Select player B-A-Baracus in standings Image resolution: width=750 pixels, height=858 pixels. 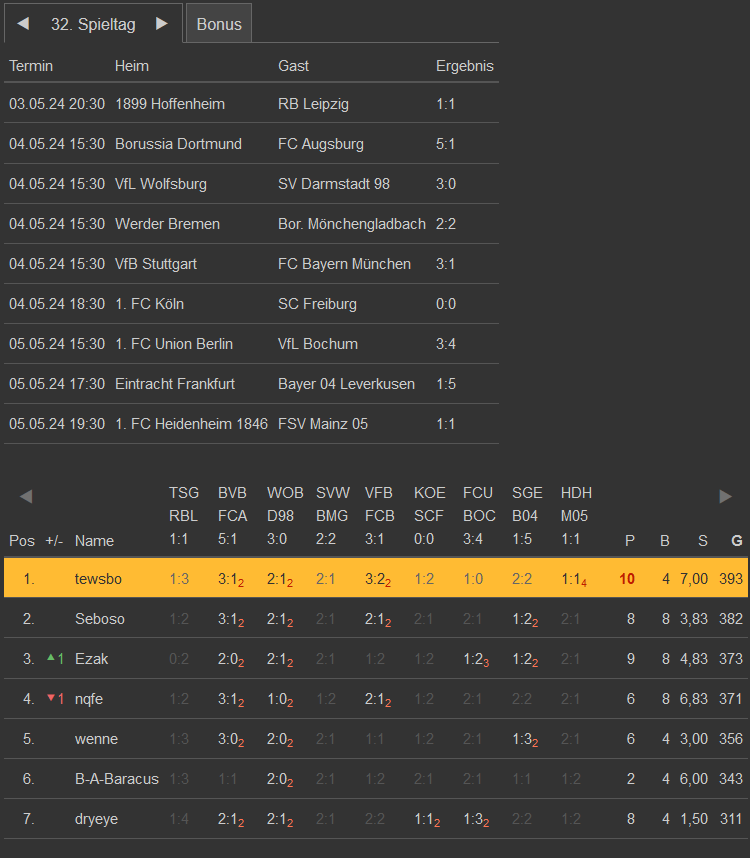point(116,779)
